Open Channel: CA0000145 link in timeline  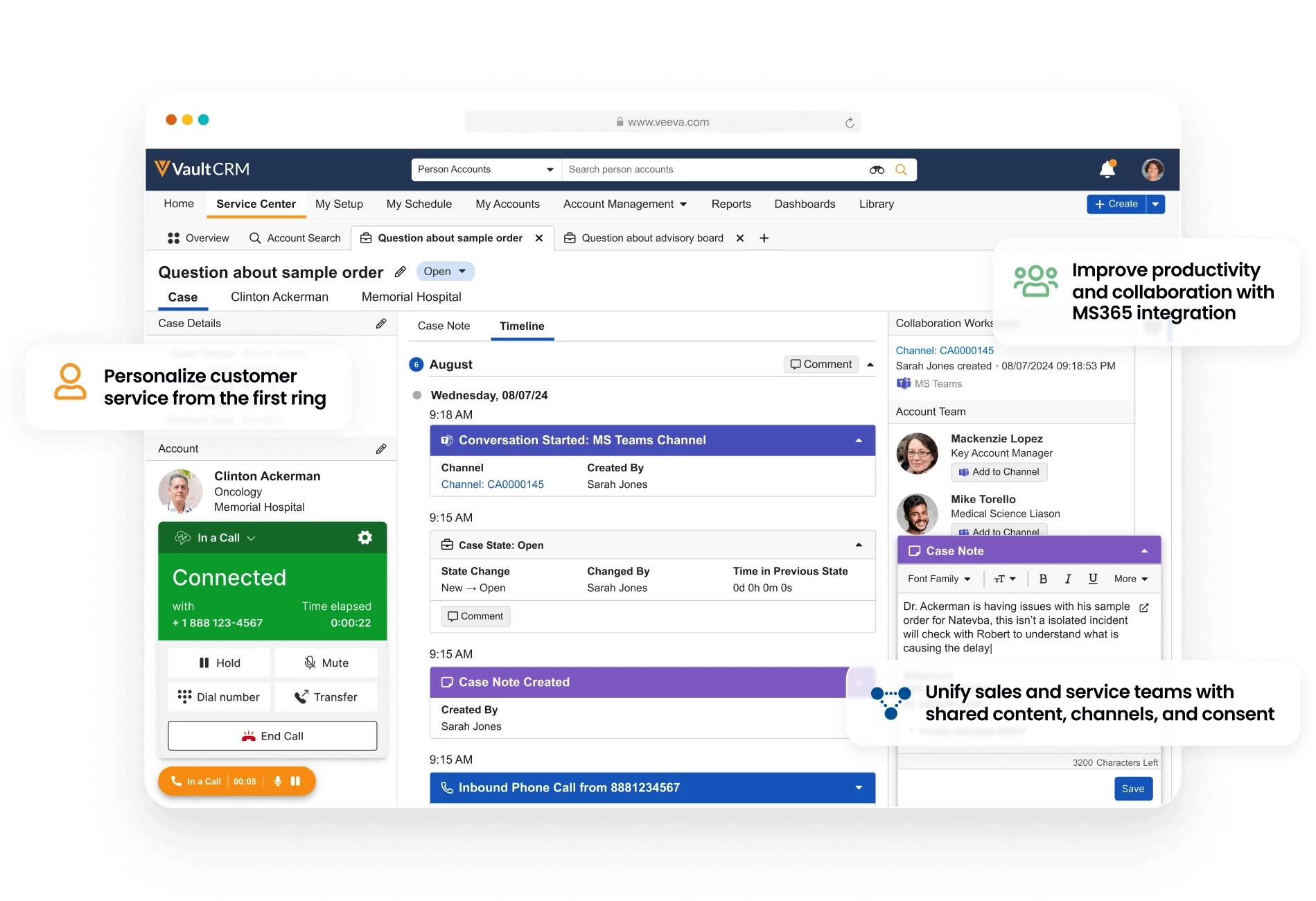492,484
